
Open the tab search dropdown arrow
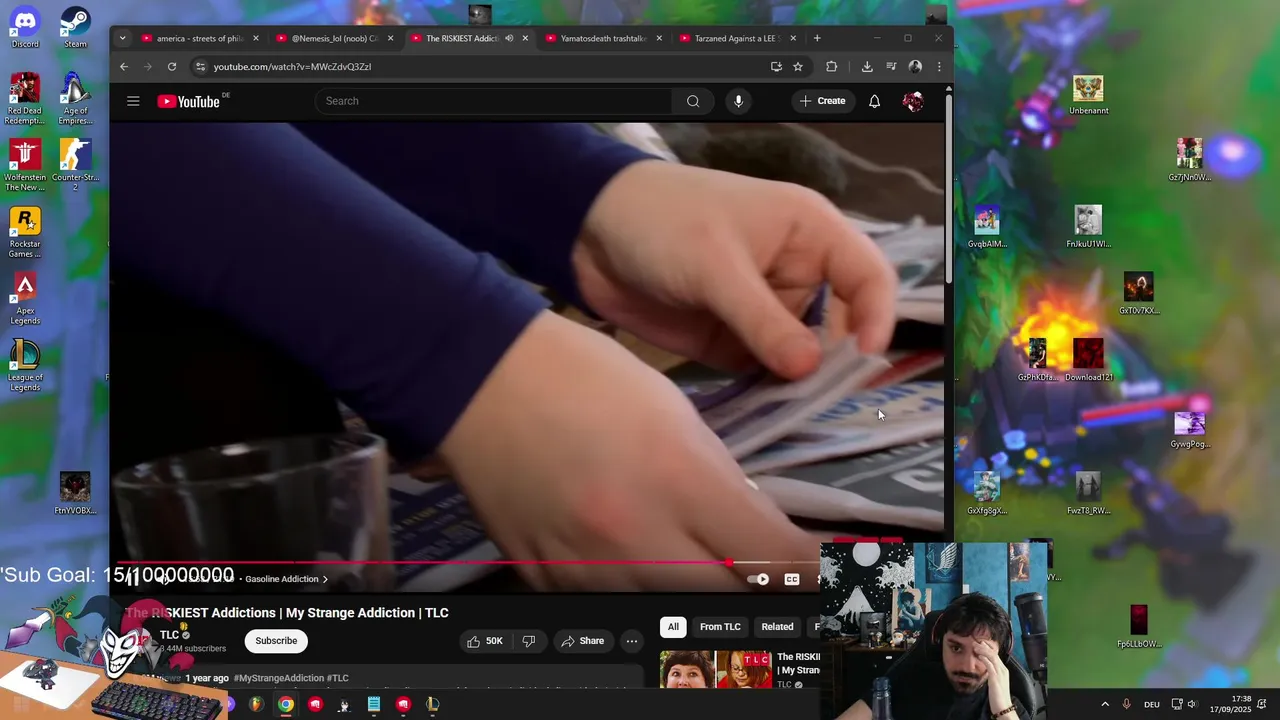[122, 39]
